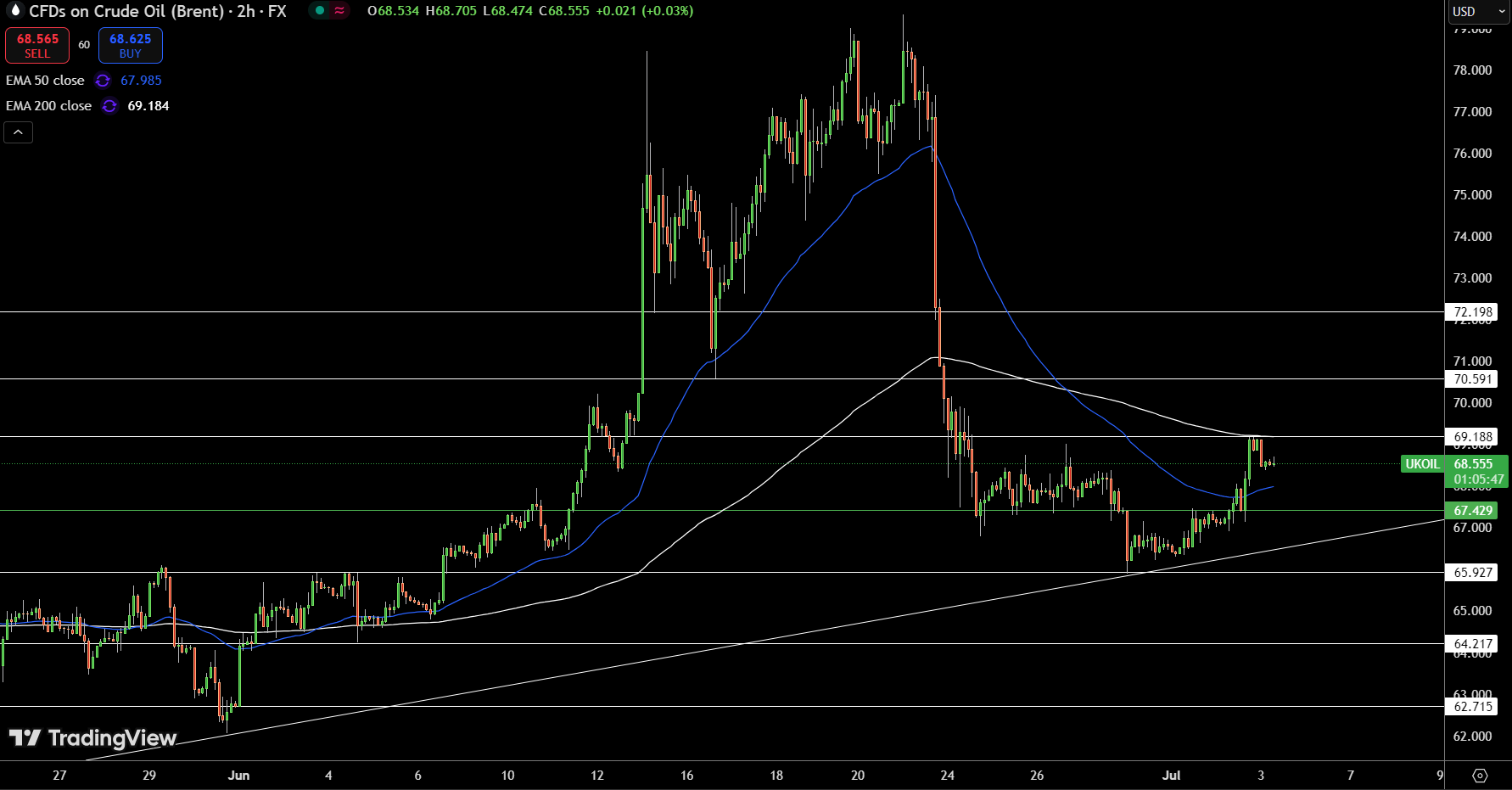Viewport: 1512px width, 790px height.
Task: Click the TradingView logo
Action: pos(92,738)
